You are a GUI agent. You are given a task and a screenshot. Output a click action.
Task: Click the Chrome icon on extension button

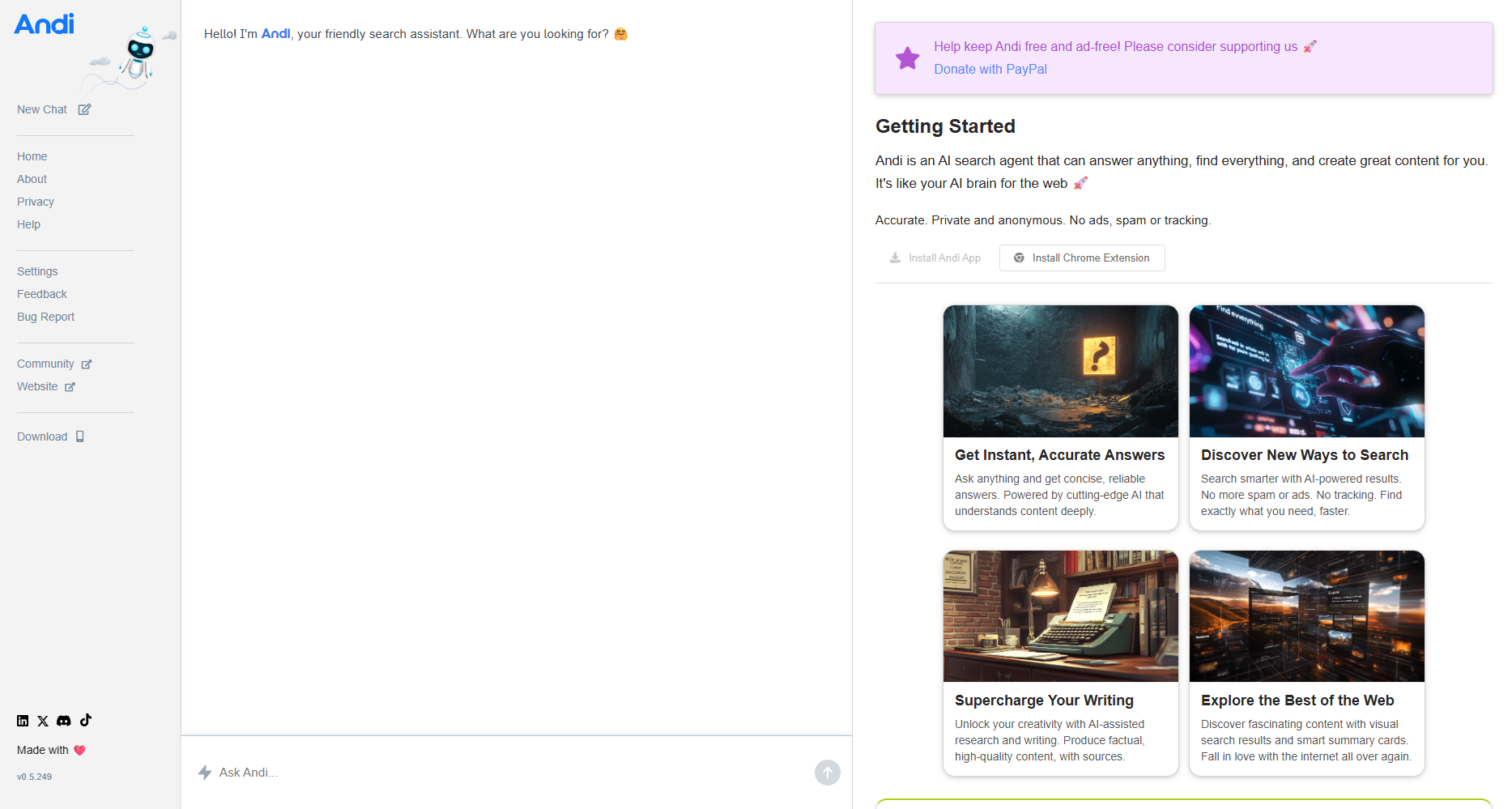[x=1019, y=258]
